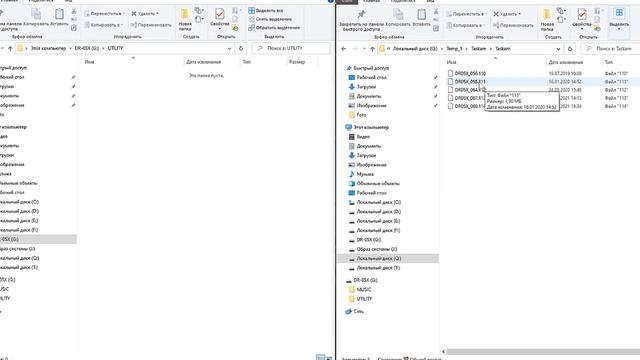Click Локальный диск (Q:) breadcrumb in right address bar
Image resolution: width=640 pixels, height=360 pixels.
coord(415,49)
